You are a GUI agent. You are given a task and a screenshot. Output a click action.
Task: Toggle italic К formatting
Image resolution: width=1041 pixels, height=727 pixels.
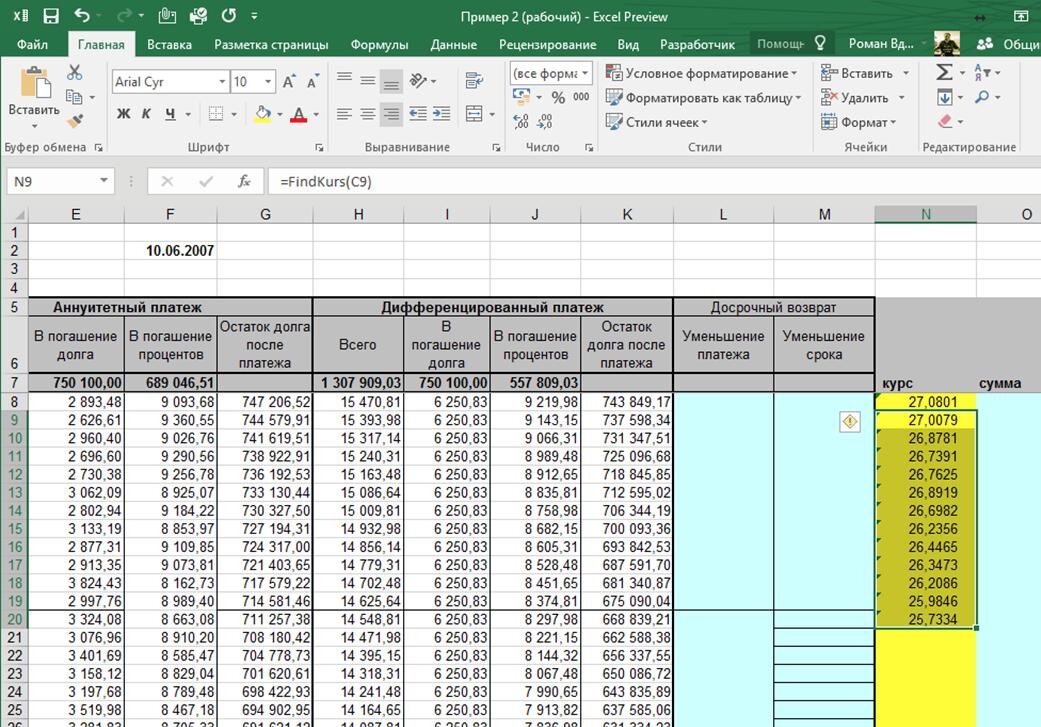coord(146,114)
